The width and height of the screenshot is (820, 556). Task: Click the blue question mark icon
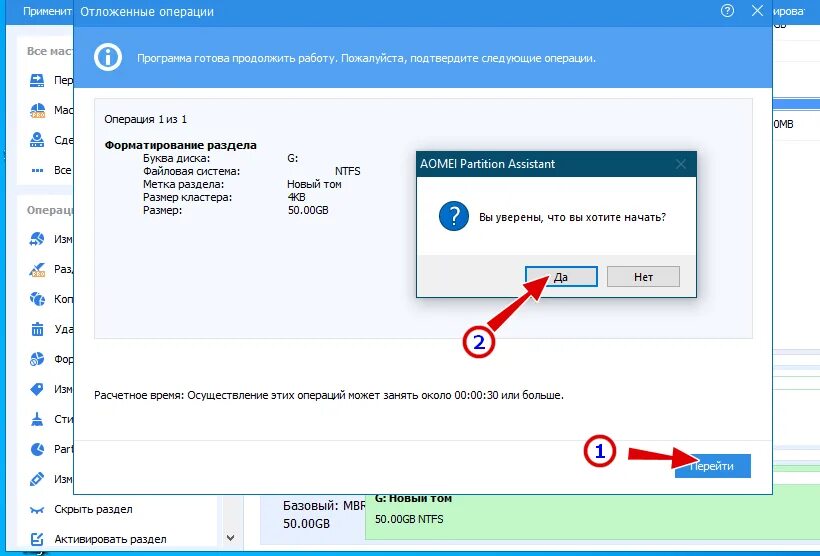click(453, 215)
